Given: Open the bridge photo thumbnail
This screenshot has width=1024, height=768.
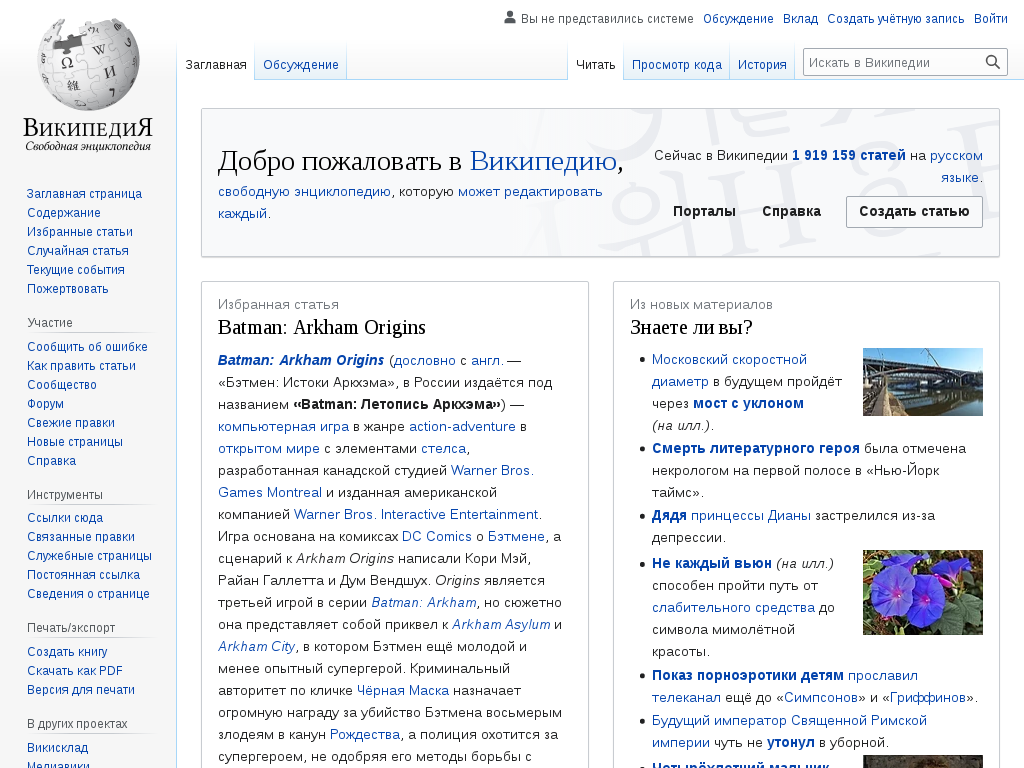Looking at the screenshot, I should click(922, 382).
